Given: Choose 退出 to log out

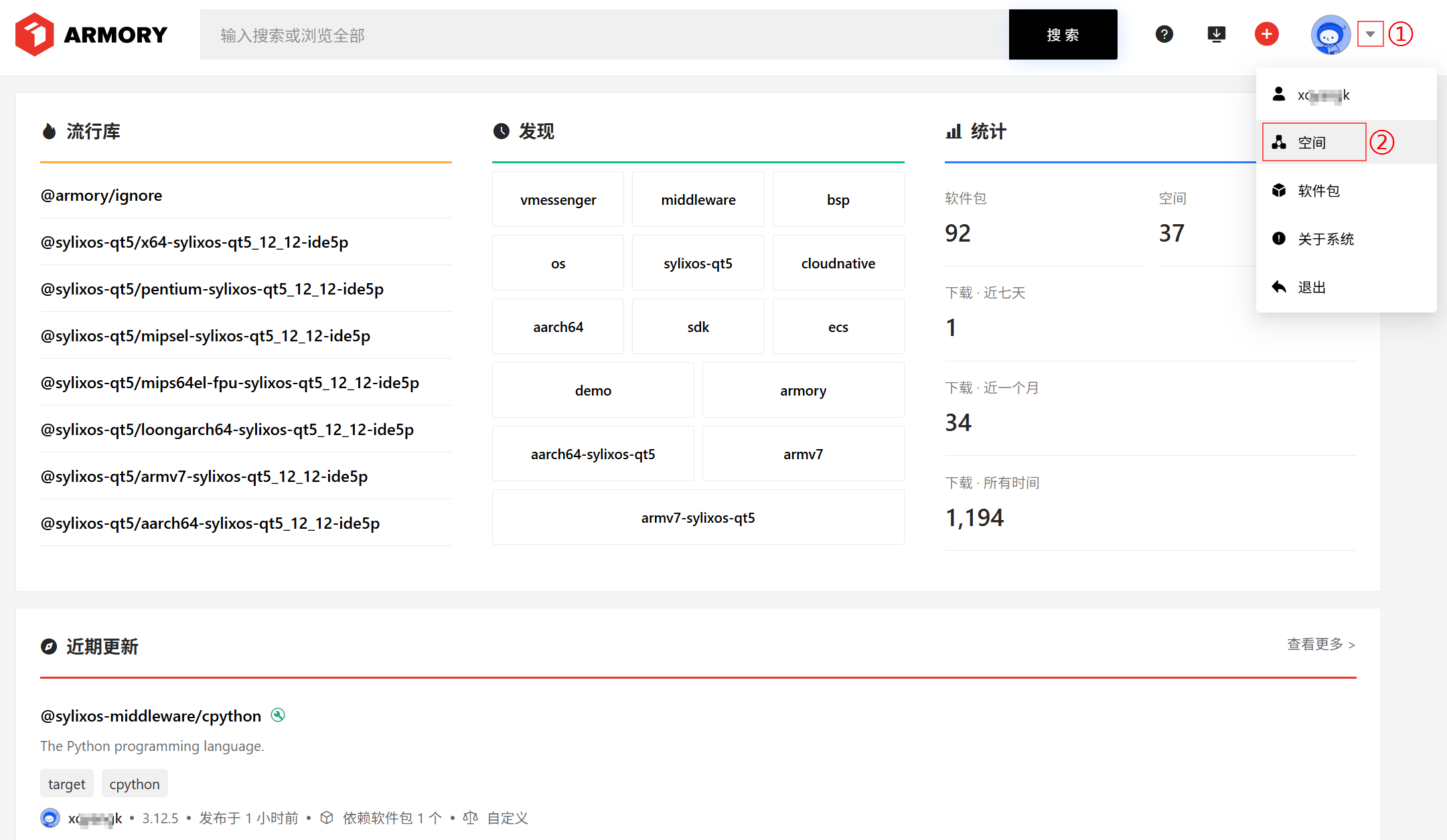Looking at the screenshot, I should coord(1311,287).
